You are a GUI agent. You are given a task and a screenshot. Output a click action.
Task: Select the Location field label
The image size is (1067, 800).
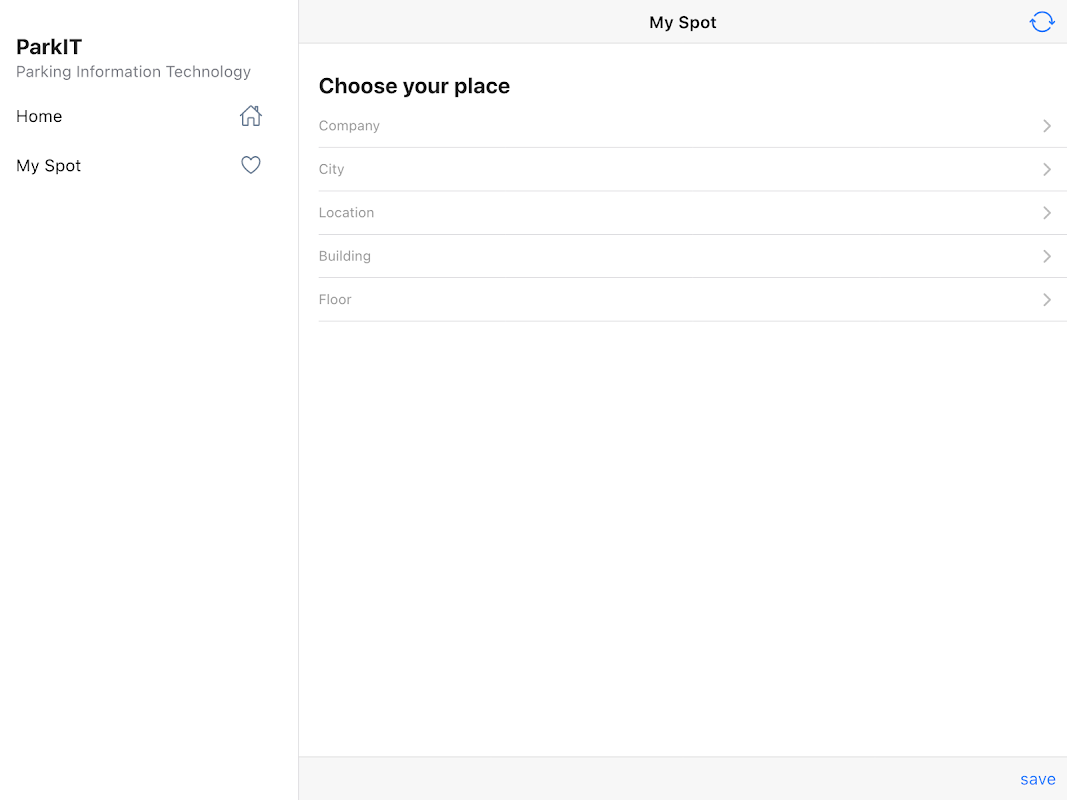(346, 213)
